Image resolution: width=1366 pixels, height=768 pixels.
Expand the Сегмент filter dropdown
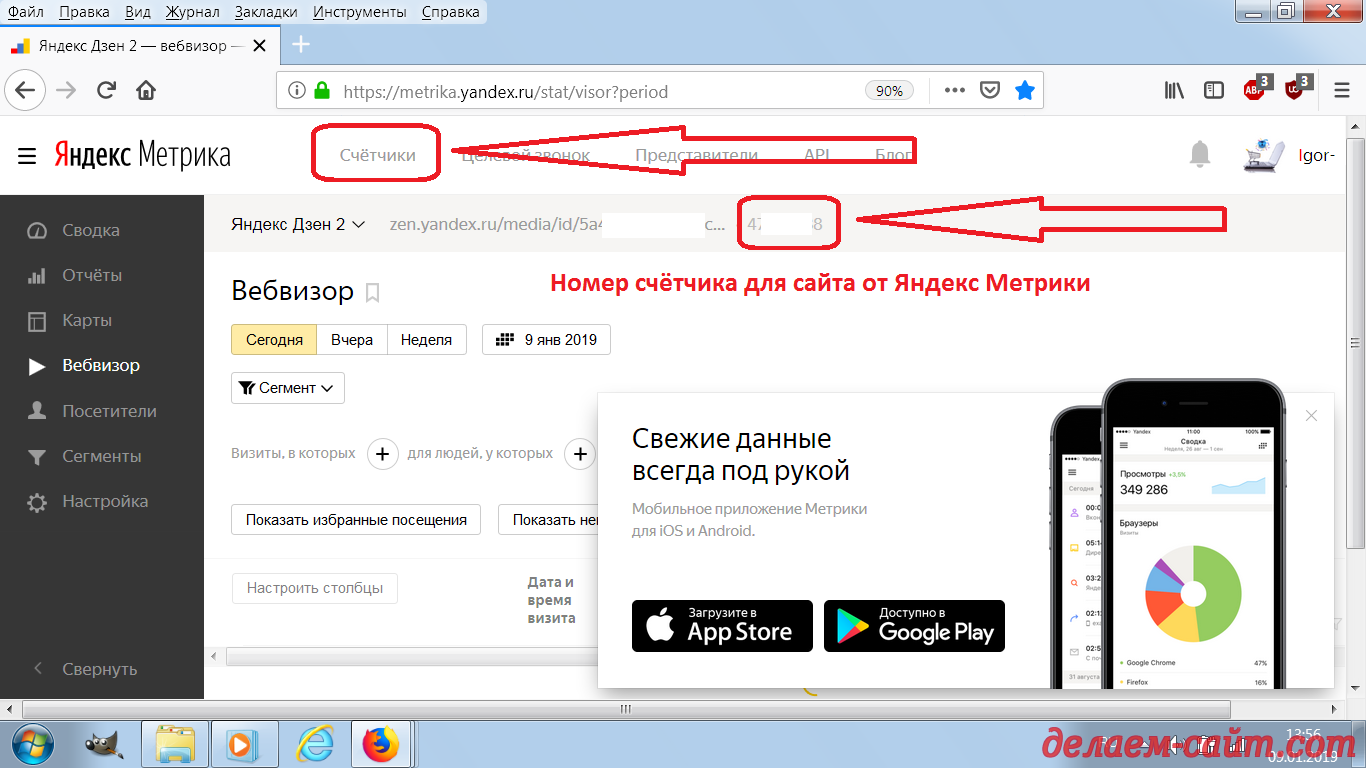coord(288,388)
